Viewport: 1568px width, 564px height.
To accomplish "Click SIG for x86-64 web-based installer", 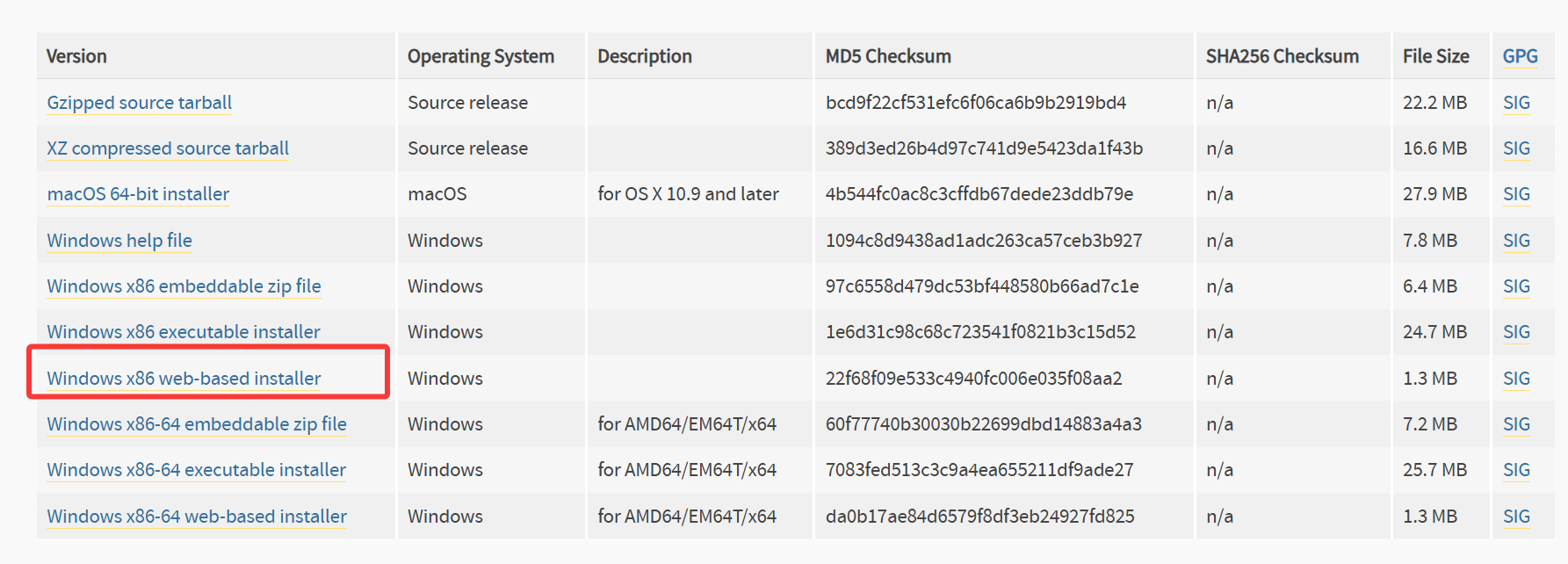I will pos(1516,517).
